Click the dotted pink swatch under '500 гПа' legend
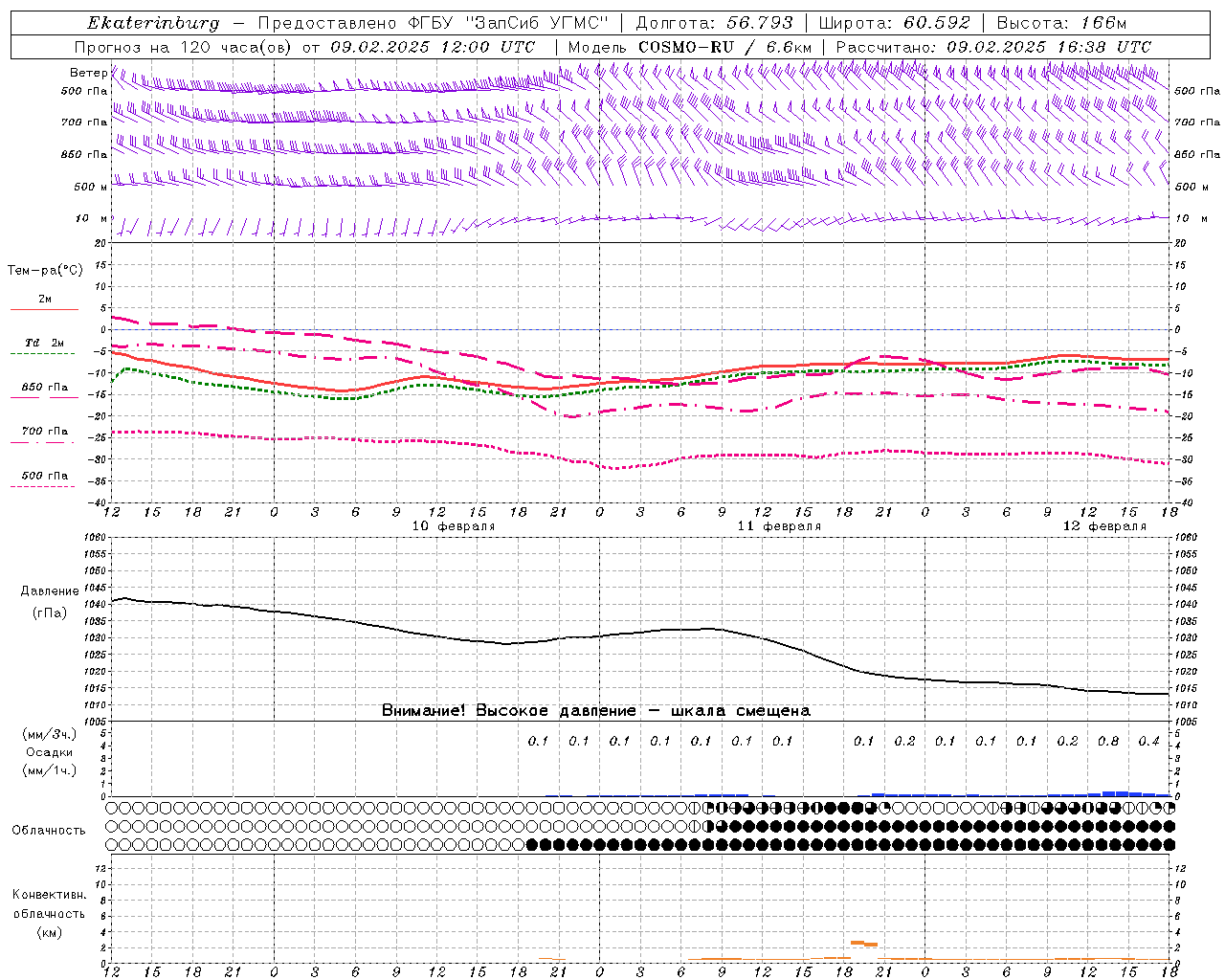The image size is (1225, 980). pyautogui.click(x=42, y=487)
